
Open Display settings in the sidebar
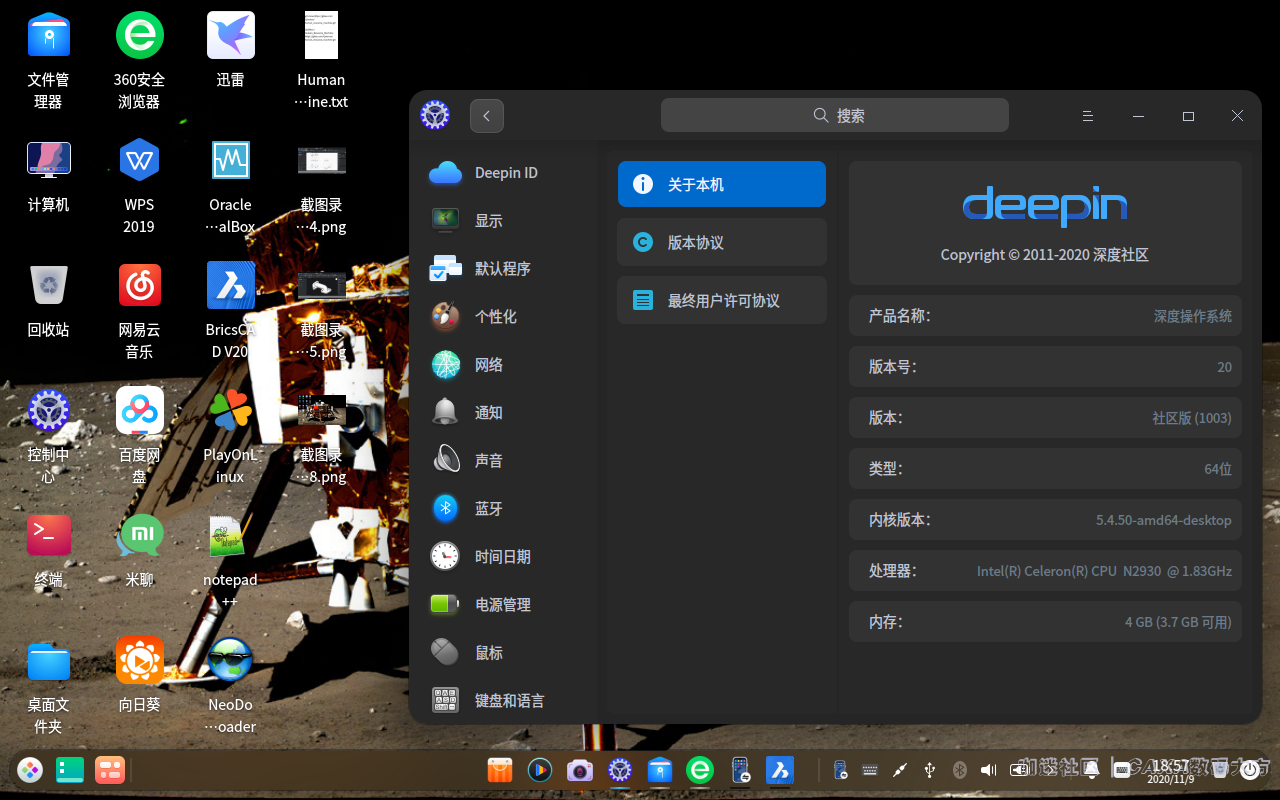pos(489,220)
